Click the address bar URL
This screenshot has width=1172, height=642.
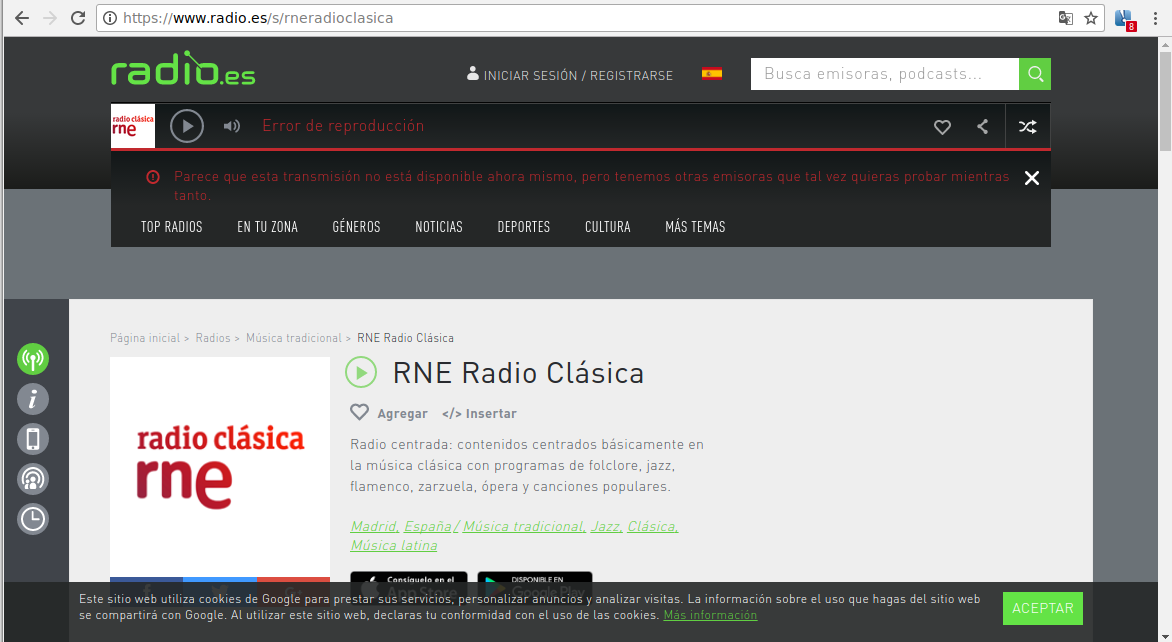point(258,18)
